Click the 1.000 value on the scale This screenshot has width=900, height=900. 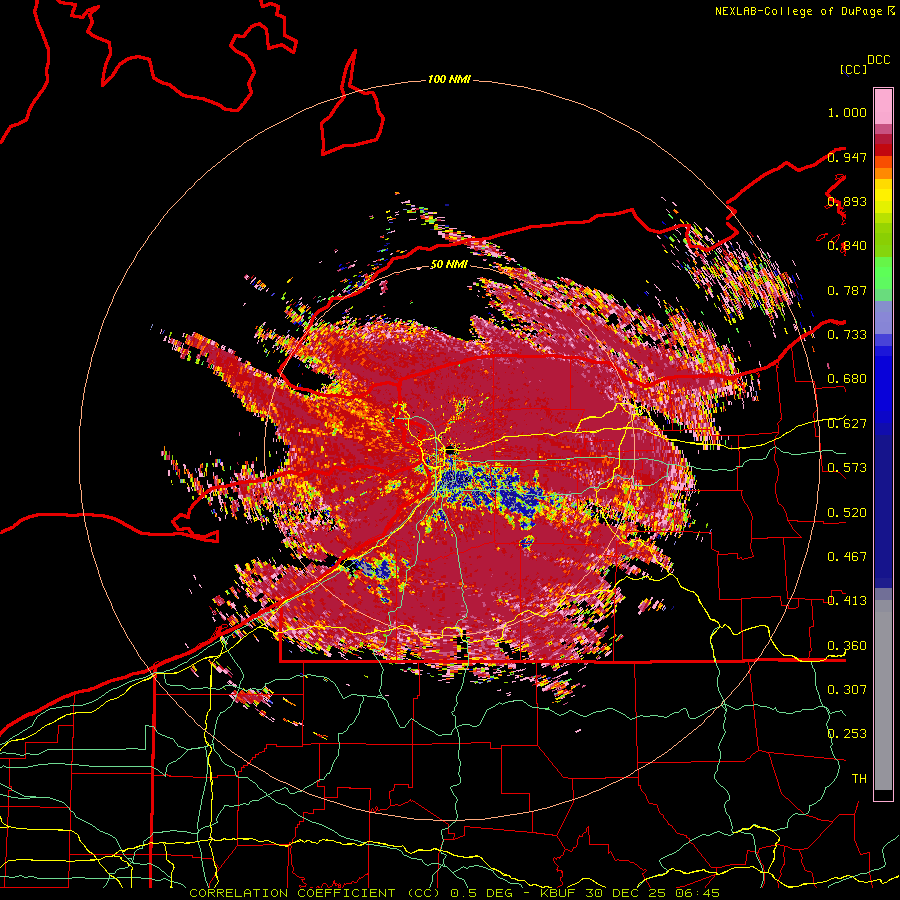coord(847,113)
